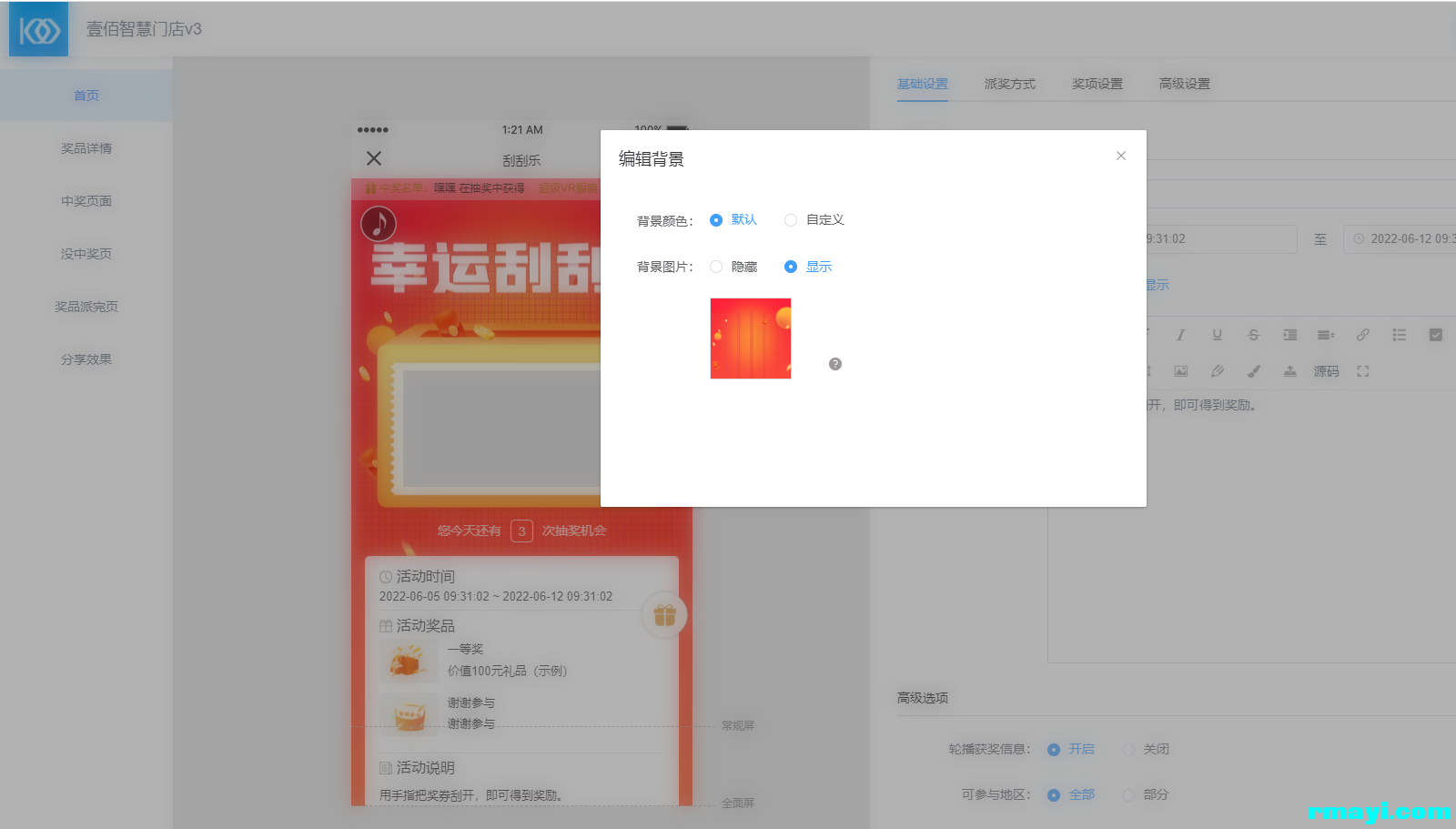Select 自定义 background color option
The image size is (1456, 829).
pyautogui.click(x=814, y=219)
